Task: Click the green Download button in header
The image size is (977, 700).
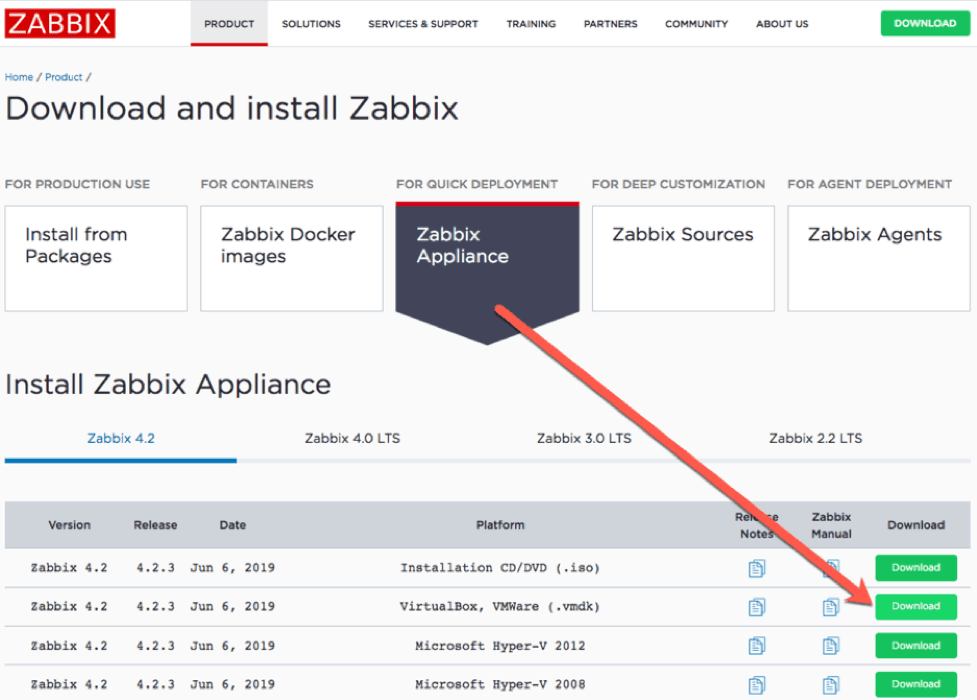Action: tap(925, 23)
